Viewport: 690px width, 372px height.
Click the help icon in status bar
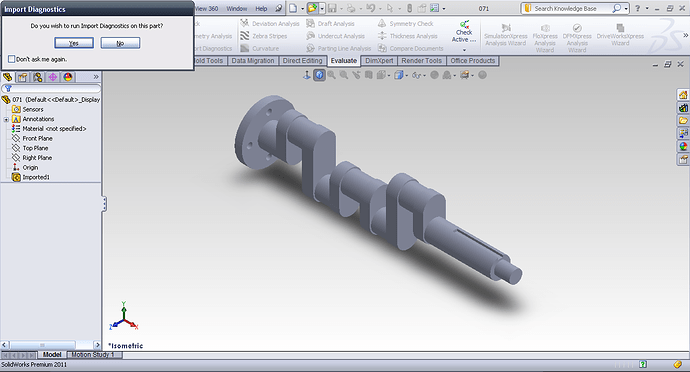click(x=643, y=365)
